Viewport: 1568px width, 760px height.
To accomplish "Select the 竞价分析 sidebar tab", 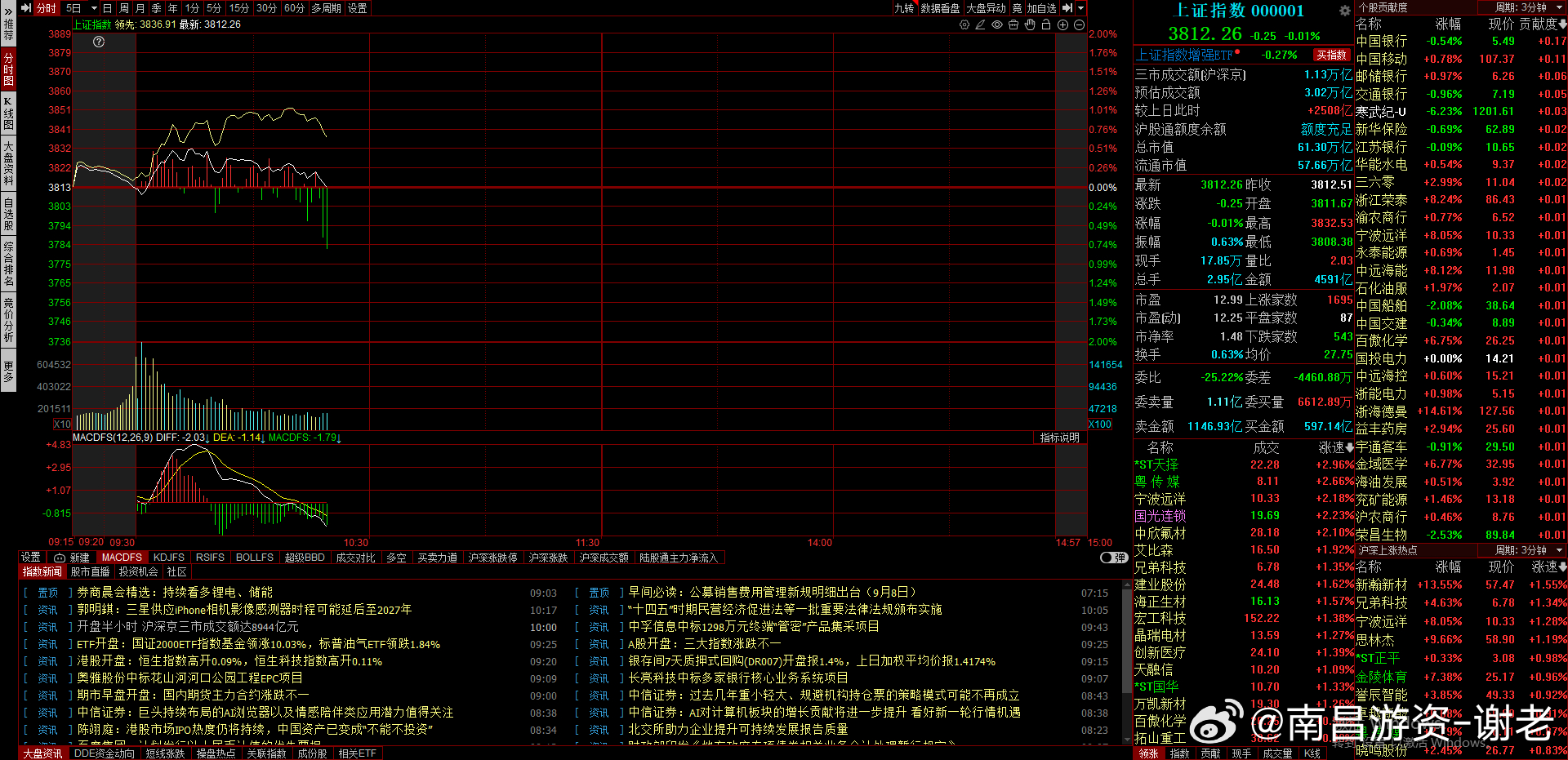I will pyautogui.click(x=8, y=320).
